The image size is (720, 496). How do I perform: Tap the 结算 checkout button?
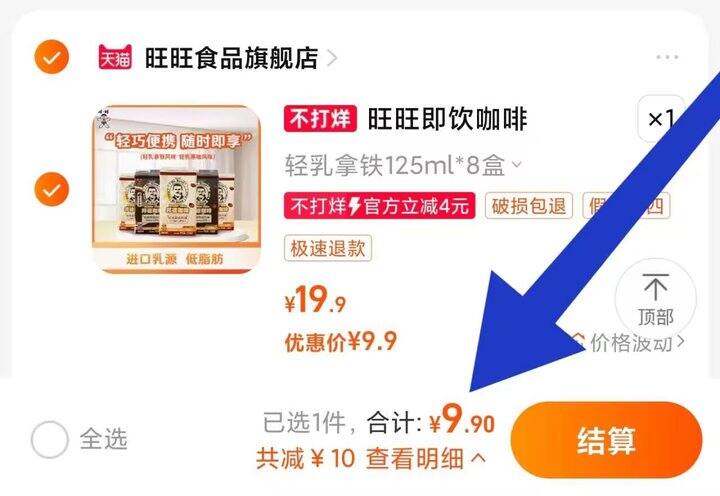pos(606,440)
